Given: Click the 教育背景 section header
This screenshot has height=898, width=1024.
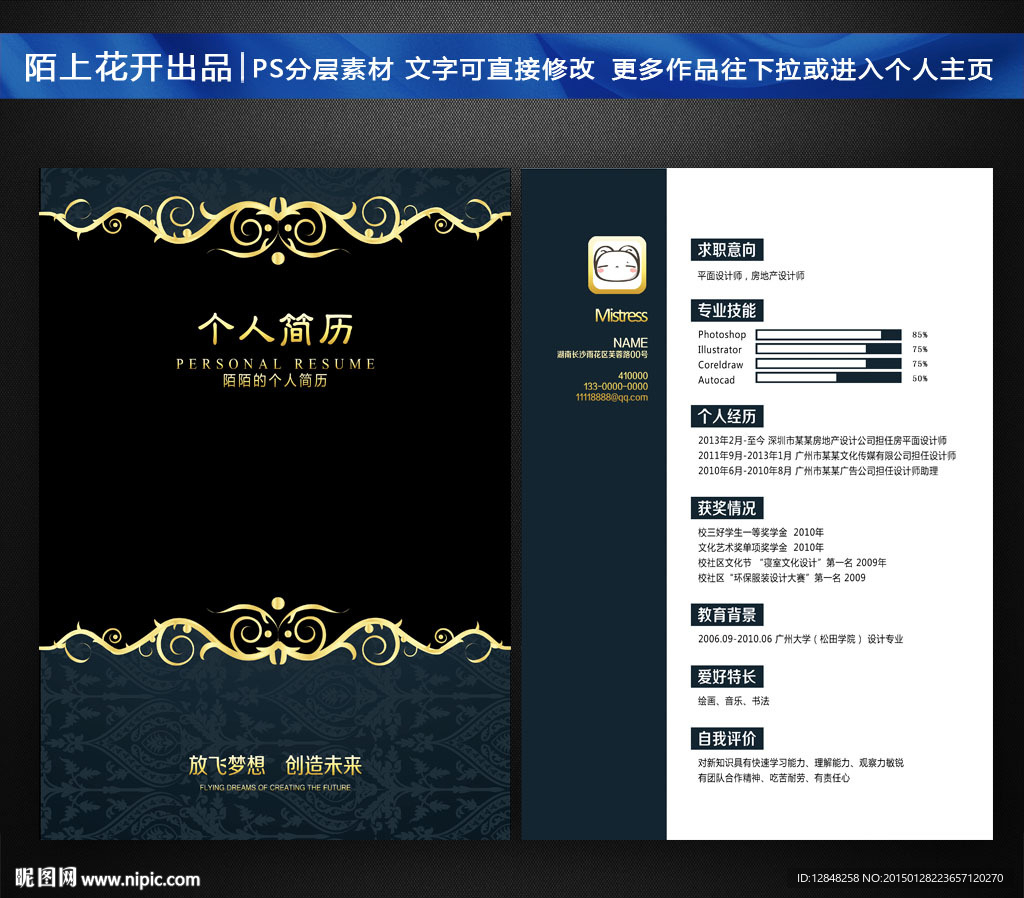Looking at the screenshot, I should (x=727, y=615).
